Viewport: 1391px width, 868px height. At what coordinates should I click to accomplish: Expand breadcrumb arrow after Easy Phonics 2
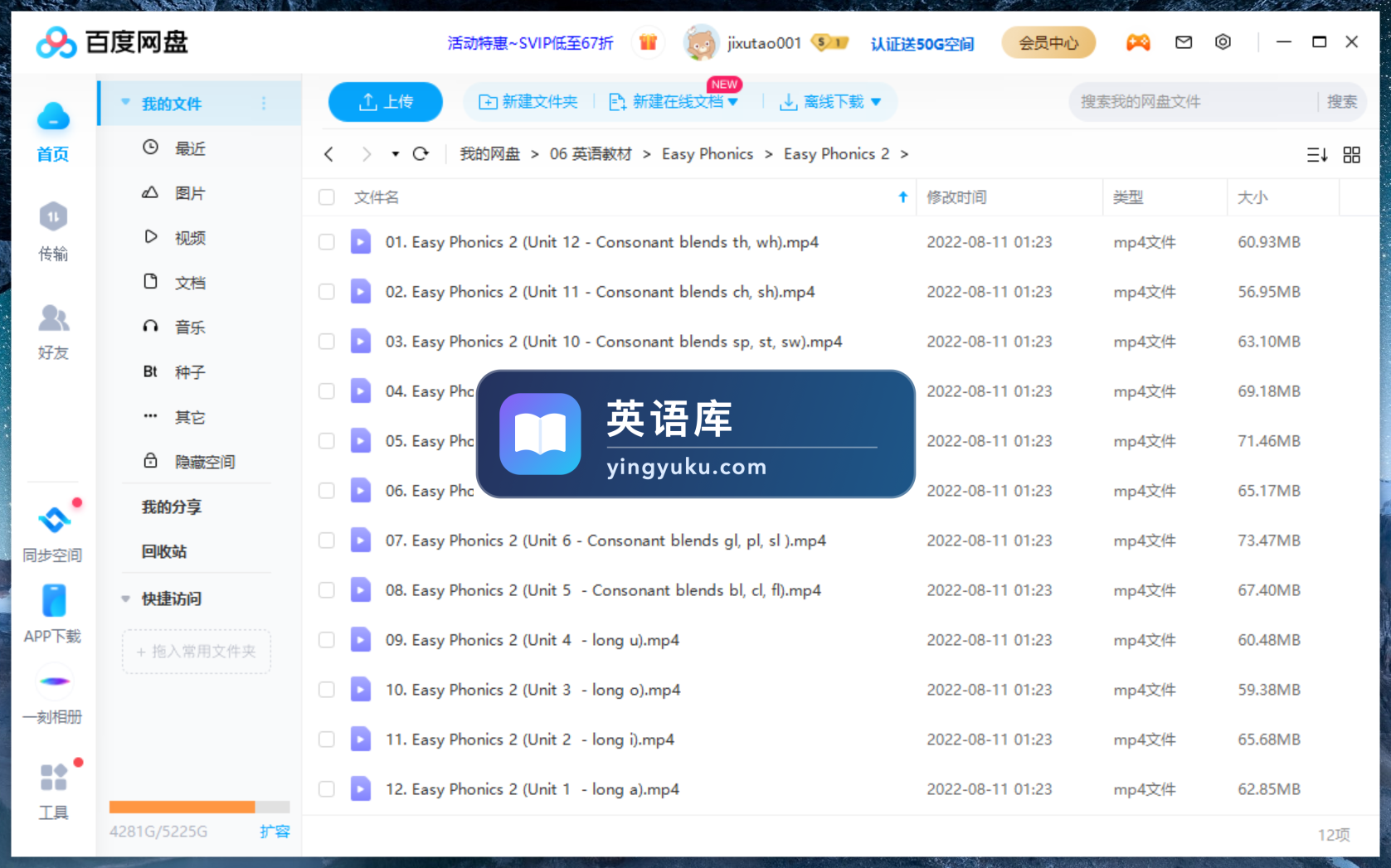pos(904,154)
